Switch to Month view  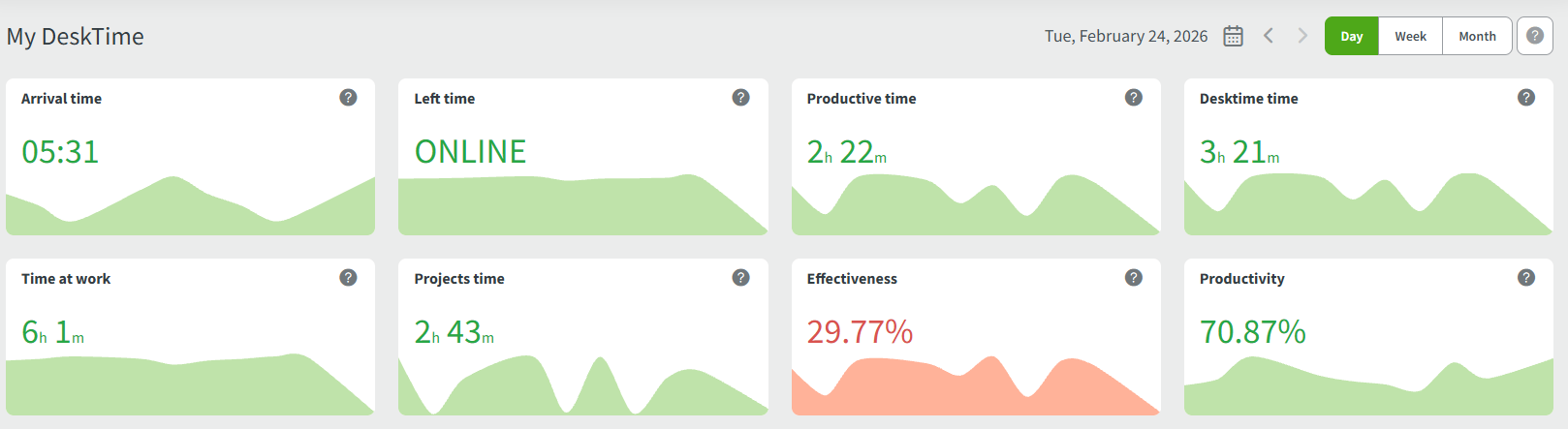click(x=1477, y=36)
